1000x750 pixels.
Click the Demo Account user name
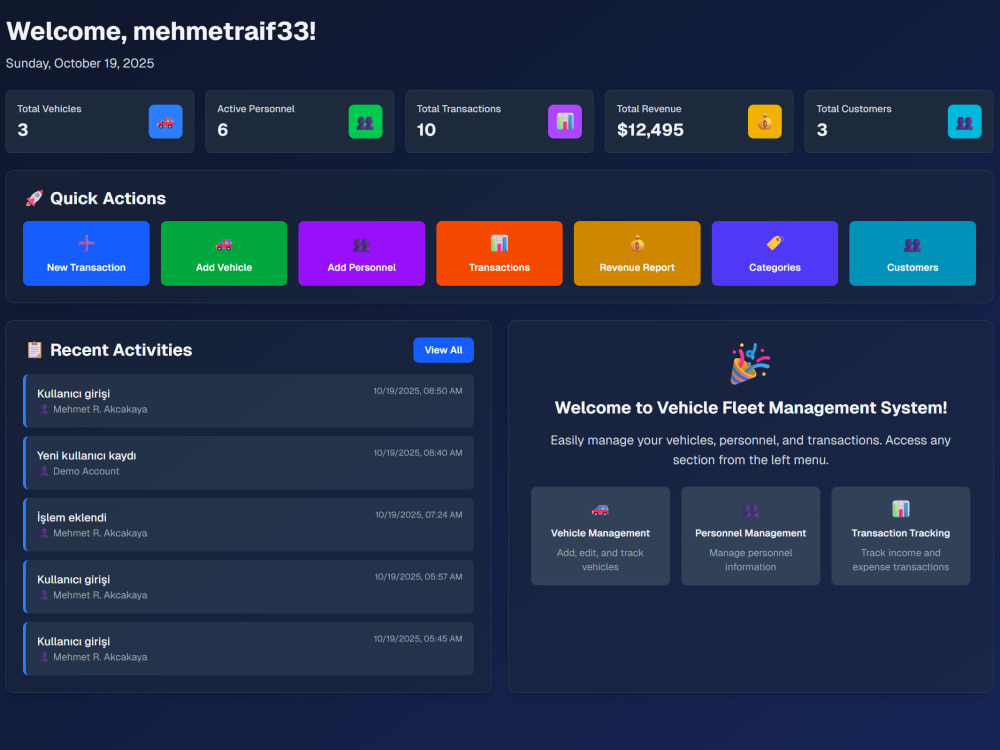coord(86,471)
